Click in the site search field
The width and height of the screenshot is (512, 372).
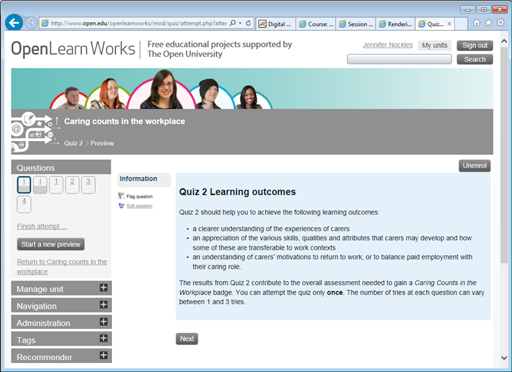pos(399,59)
